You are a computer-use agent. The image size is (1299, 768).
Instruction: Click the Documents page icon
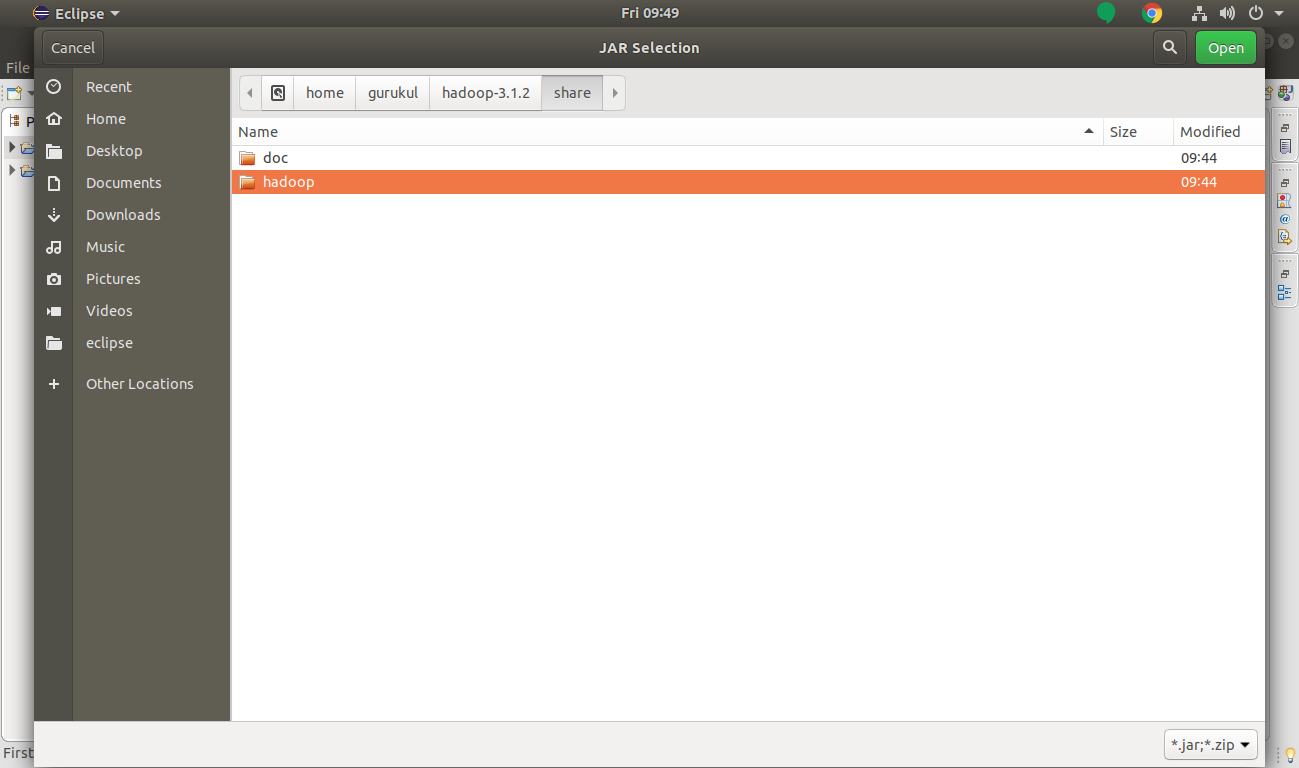coord(54,183)
